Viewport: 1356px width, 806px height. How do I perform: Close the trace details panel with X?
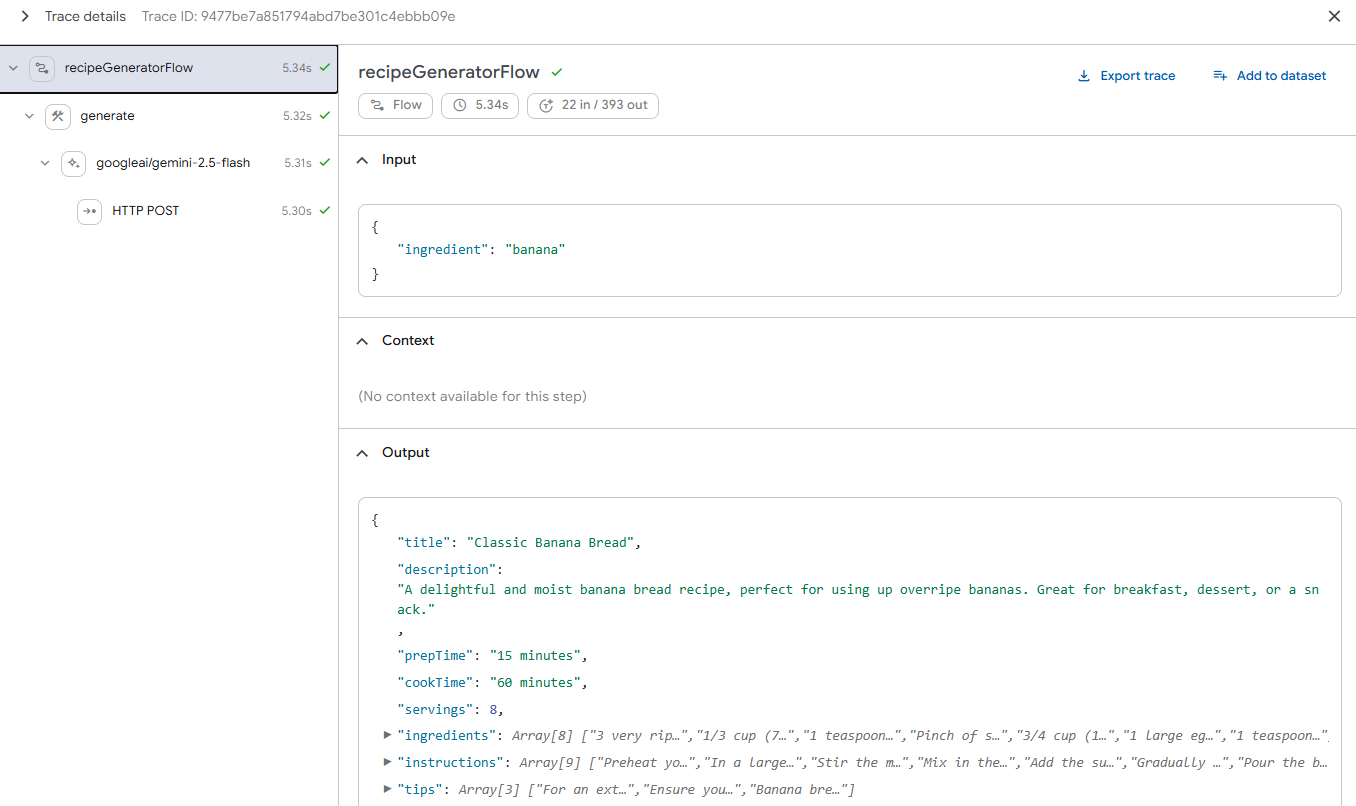[x=1334, y=17]
